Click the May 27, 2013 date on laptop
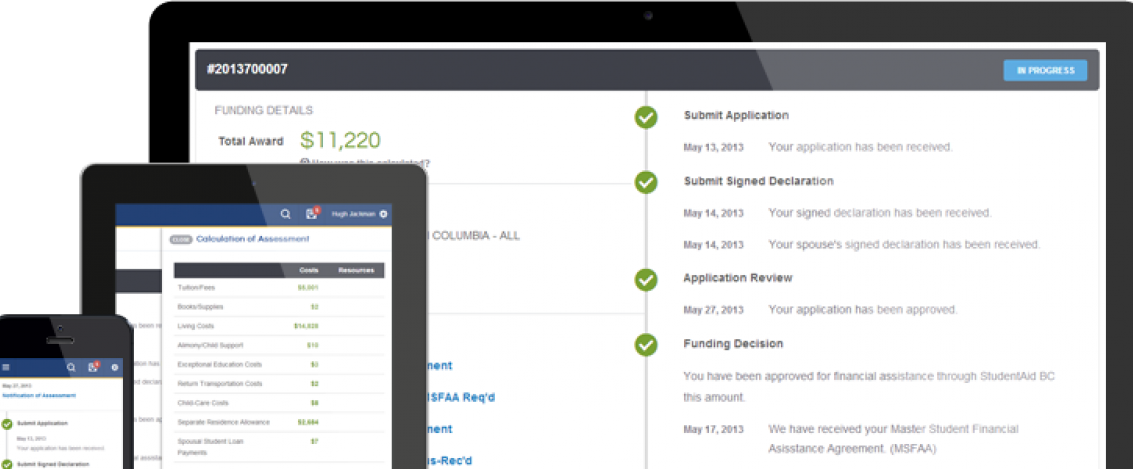This screenshot has height=469, width=1133. 713,310
